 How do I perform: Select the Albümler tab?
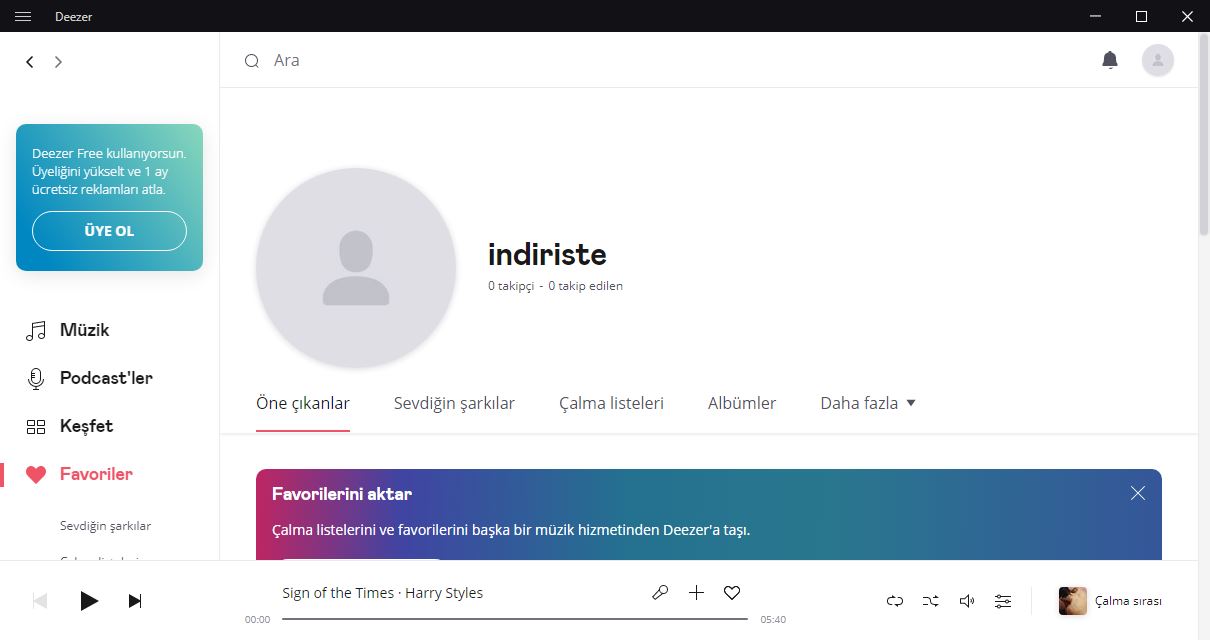point(742,404)
